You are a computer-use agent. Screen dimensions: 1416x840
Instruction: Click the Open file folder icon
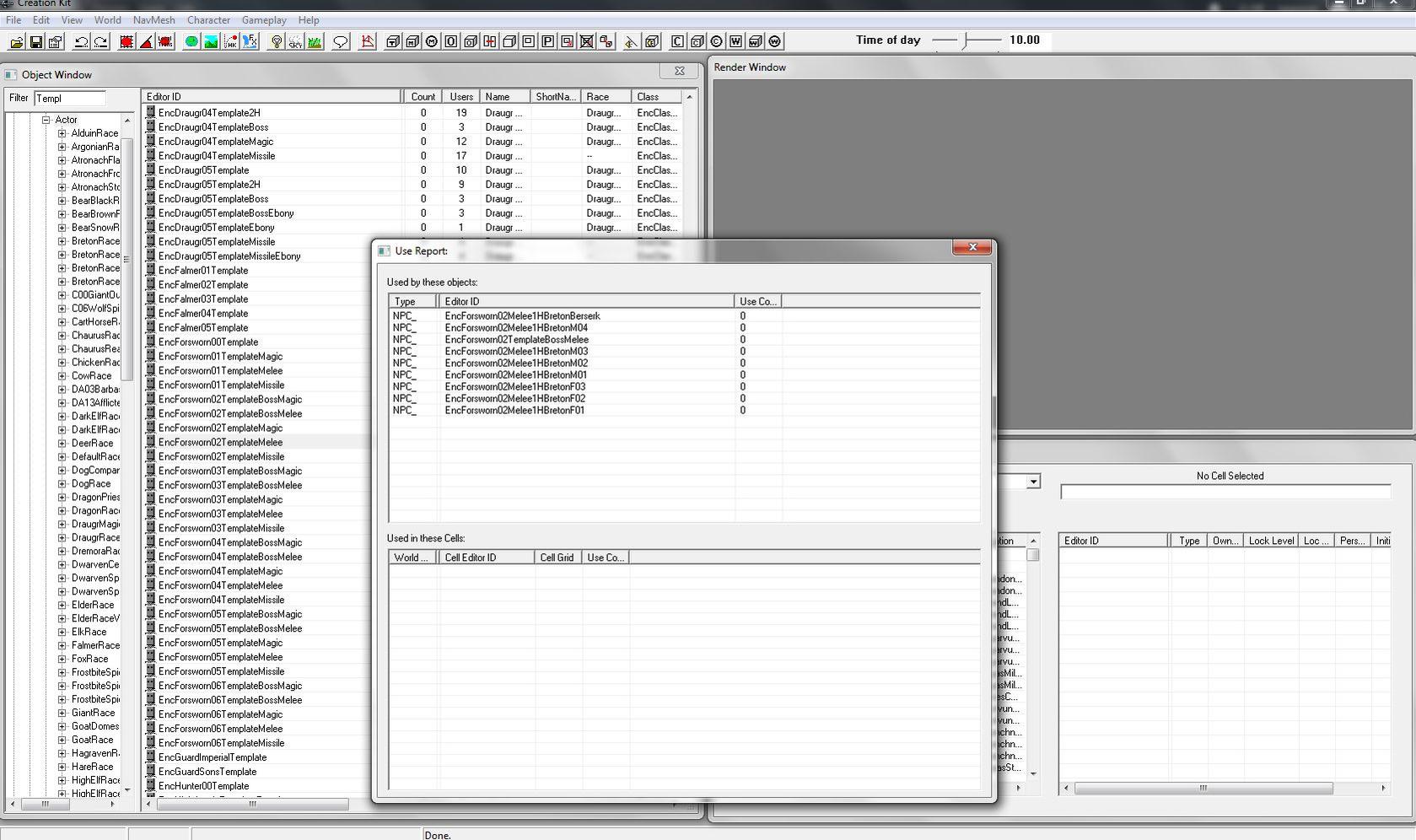(x=16, y=41)
